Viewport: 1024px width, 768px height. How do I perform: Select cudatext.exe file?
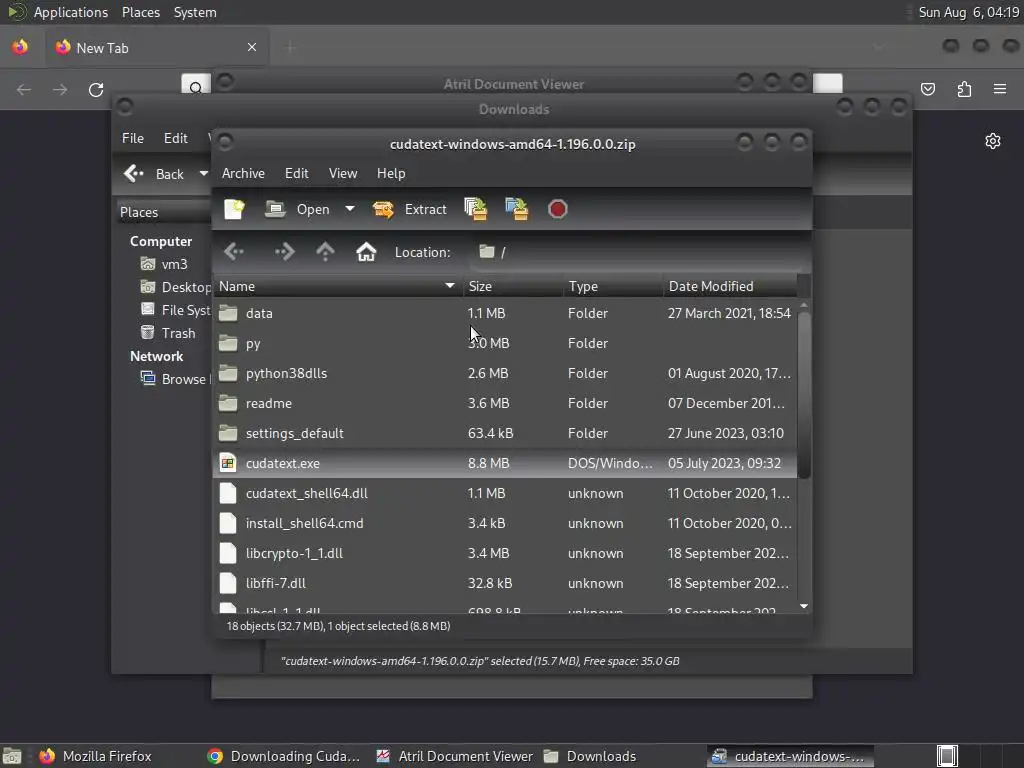505,463
